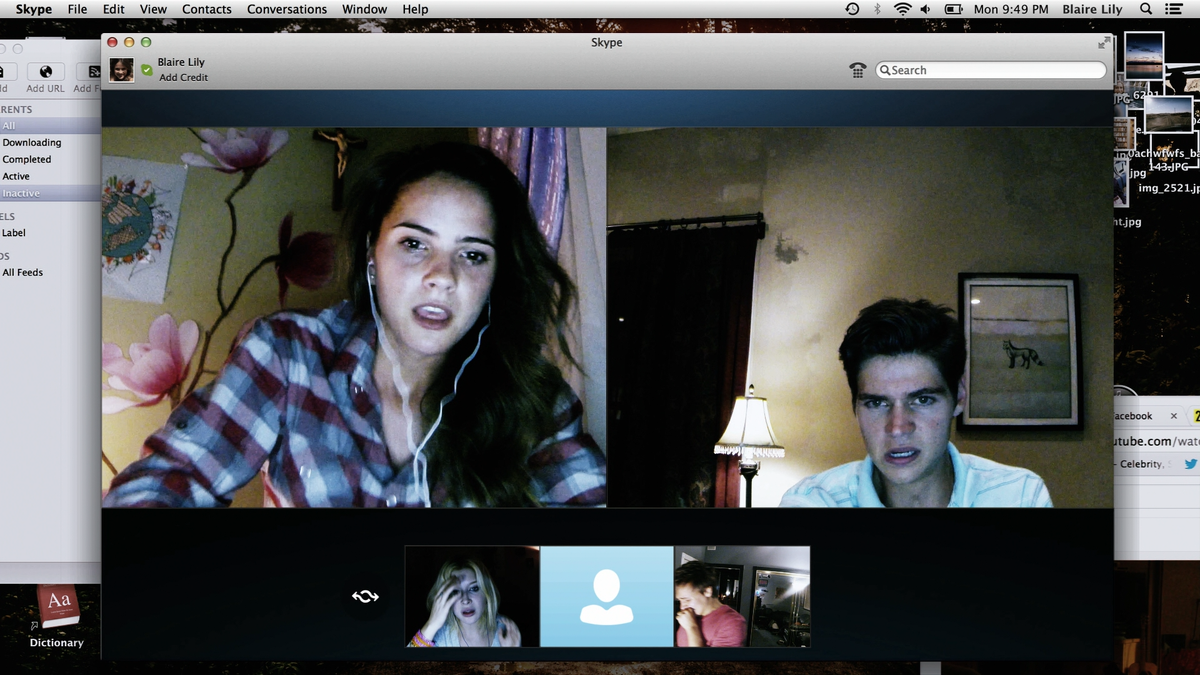Click the Add Credit link

point(184,78)
